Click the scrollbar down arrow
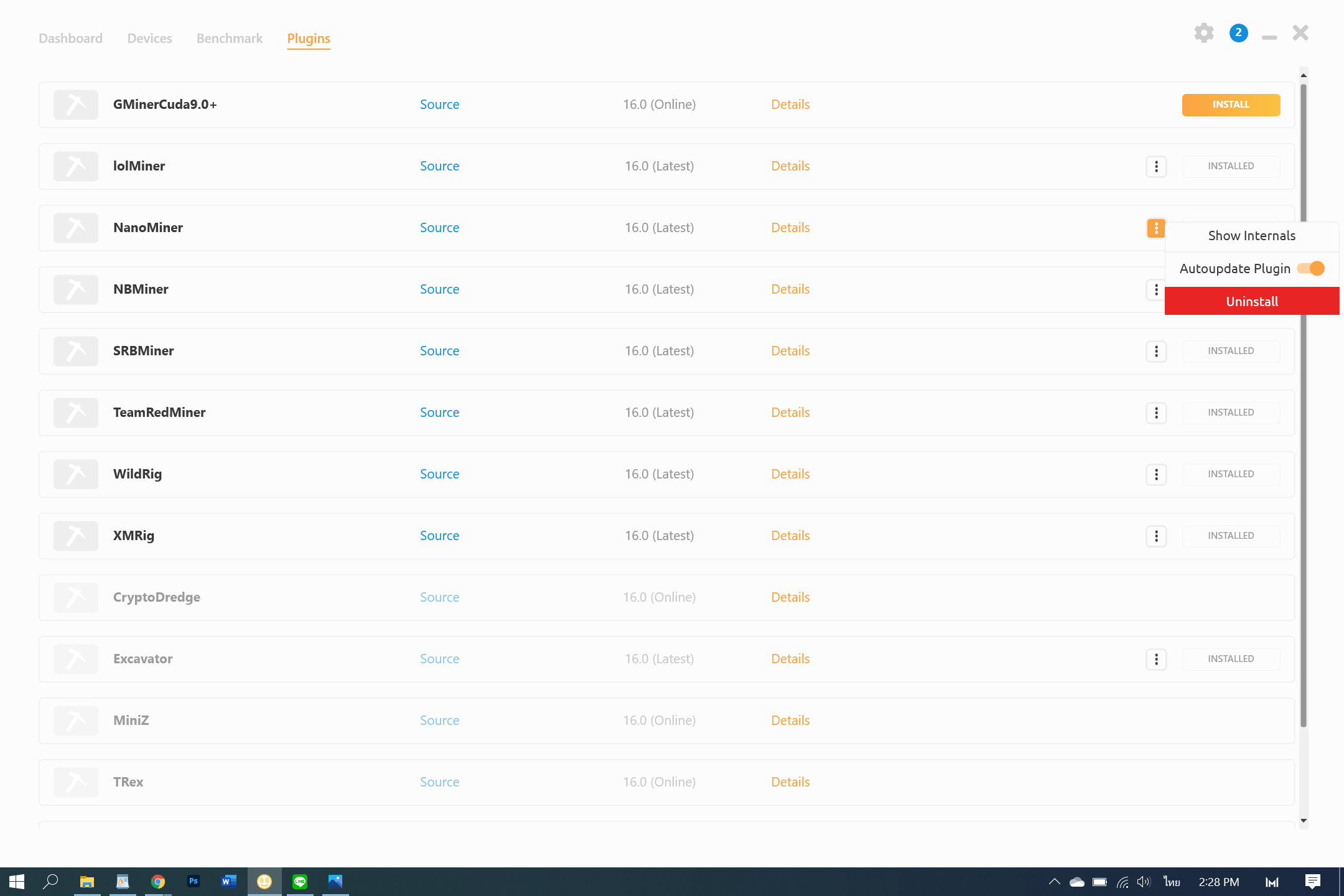 tap(1304, 821)
